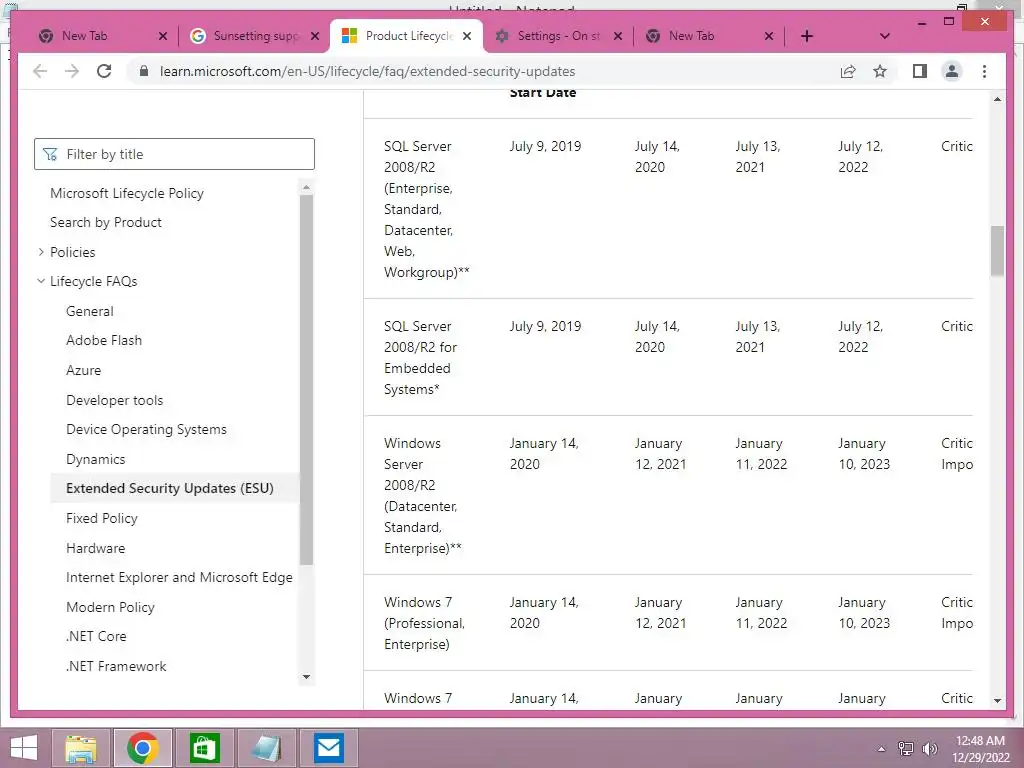Open a new tab with plus button

[807, 36]
